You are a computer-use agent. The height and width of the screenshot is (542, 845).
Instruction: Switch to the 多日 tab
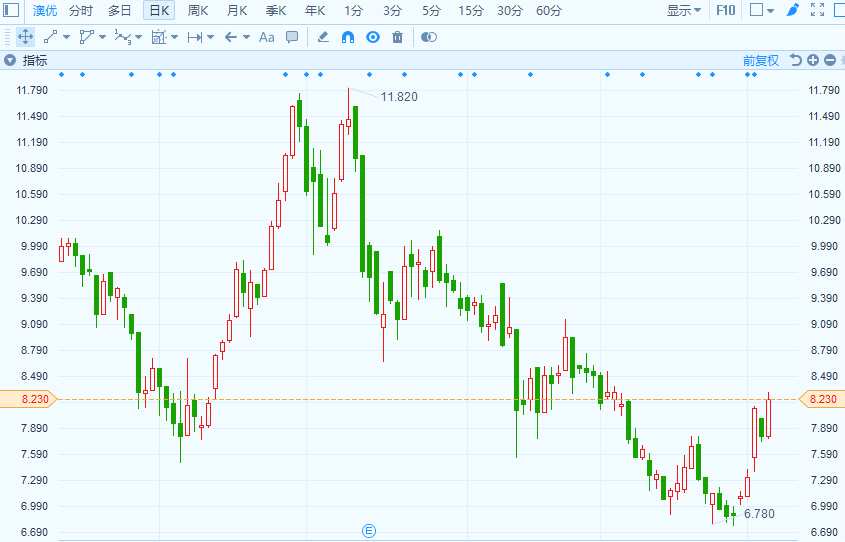[120, 10]
